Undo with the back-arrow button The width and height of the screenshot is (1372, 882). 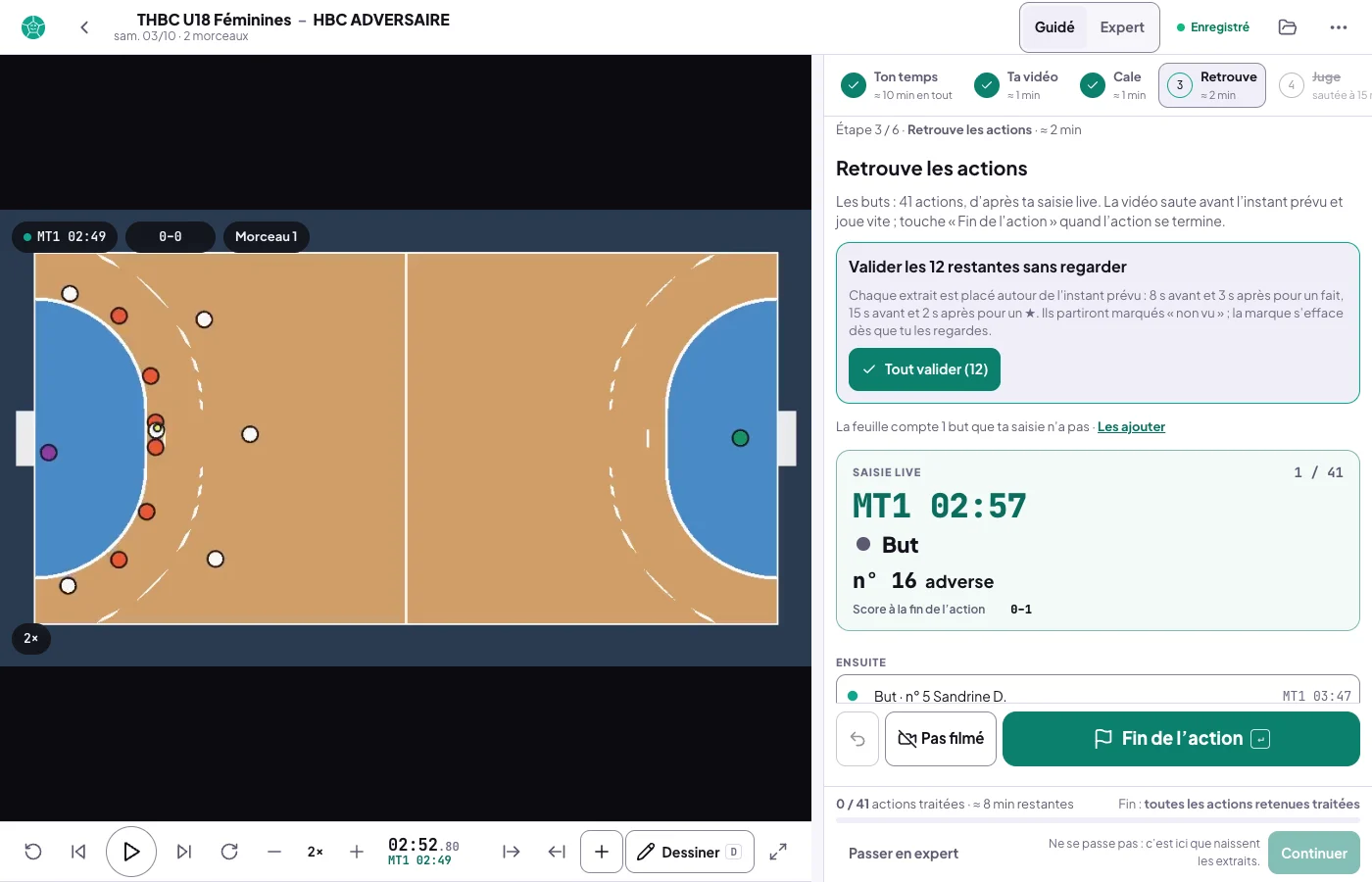point(857,739)
